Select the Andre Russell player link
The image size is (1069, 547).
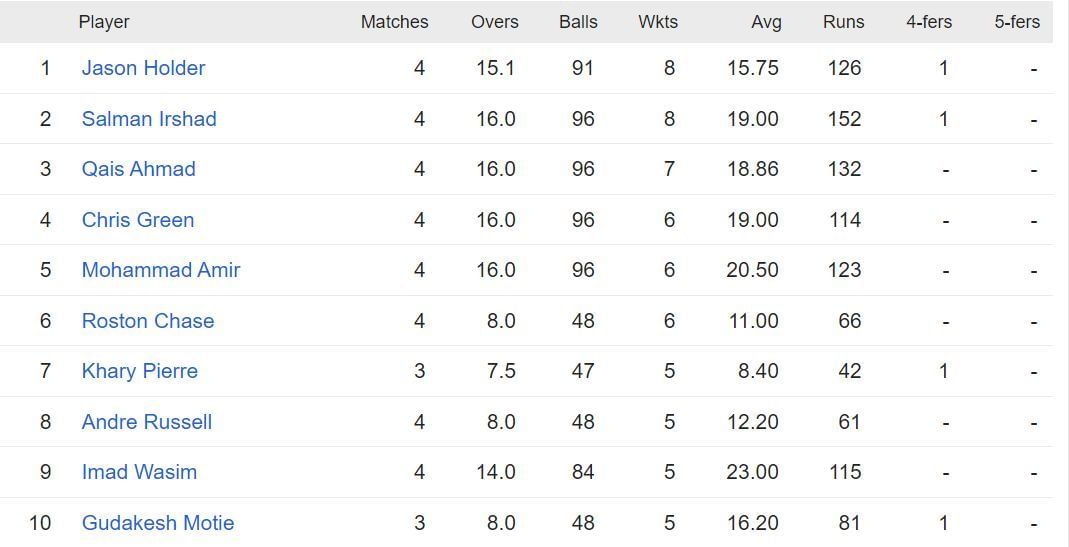click(x=147, y=422)
